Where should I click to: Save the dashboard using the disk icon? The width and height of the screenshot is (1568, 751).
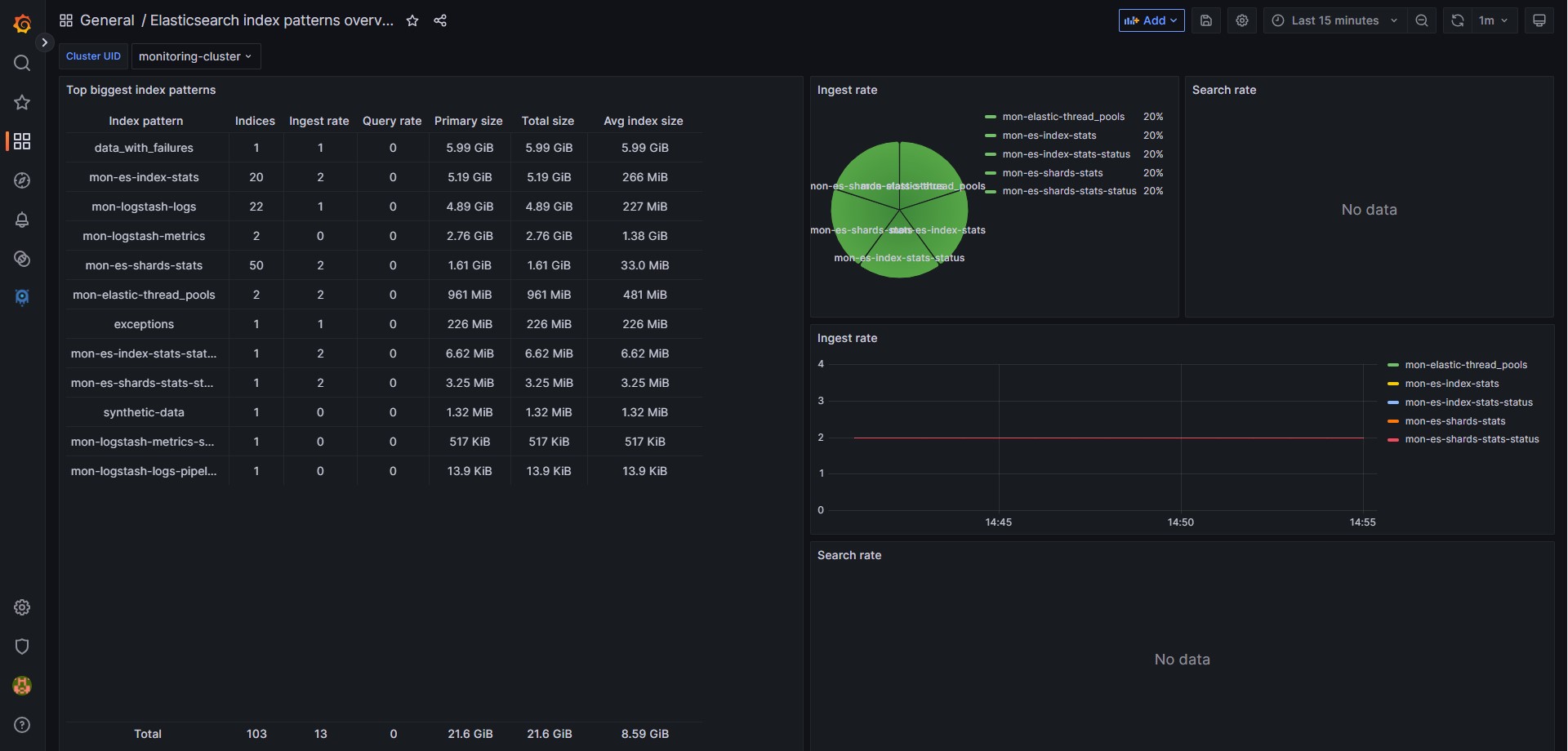(1206, 20)
